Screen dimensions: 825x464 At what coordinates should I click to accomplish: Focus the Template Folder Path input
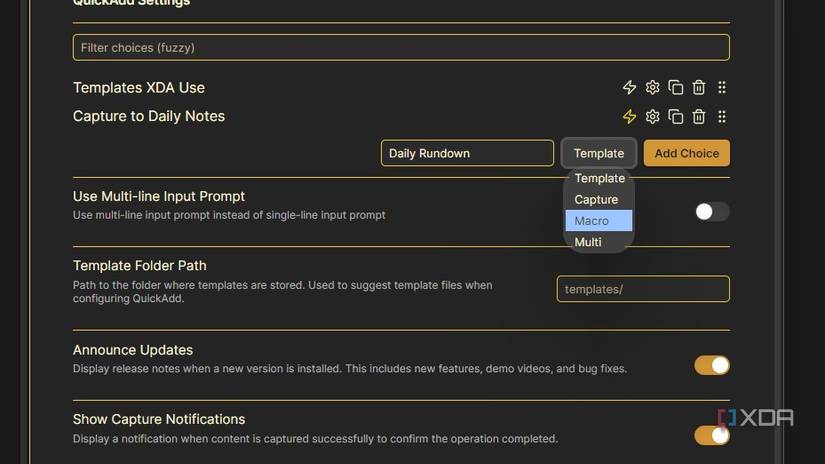tap(643, 289)
